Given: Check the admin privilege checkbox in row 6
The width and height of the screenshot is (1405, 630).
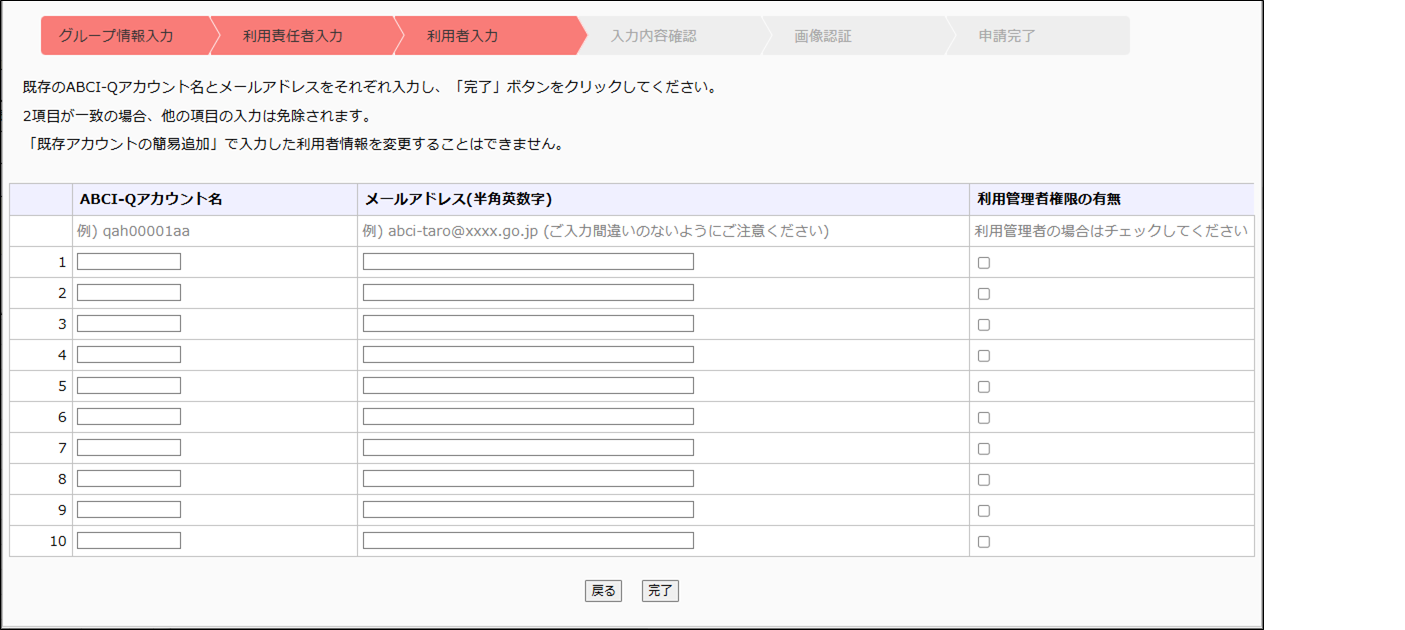Looking at the screenshot, I should pos(984,418).
